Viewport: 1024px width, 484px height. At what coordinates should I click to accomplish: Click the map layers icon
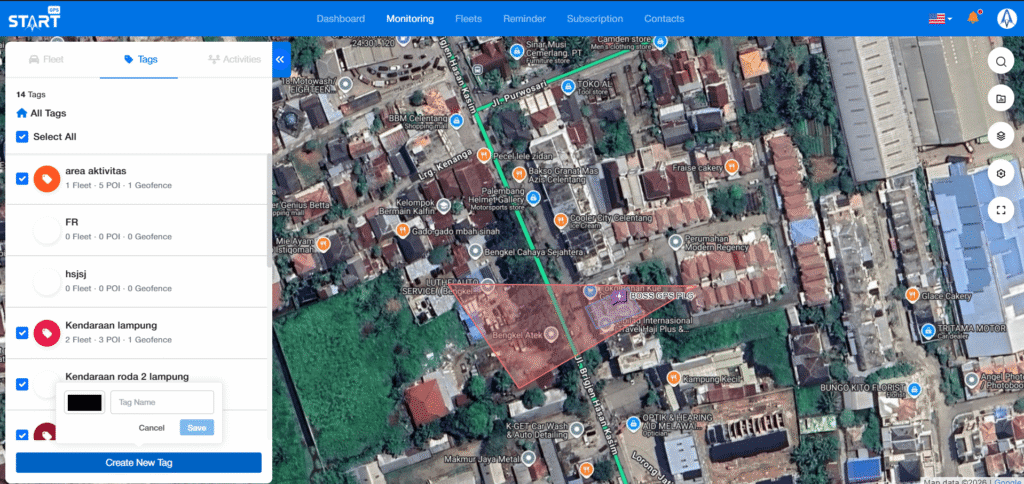tap(1000, 135)
